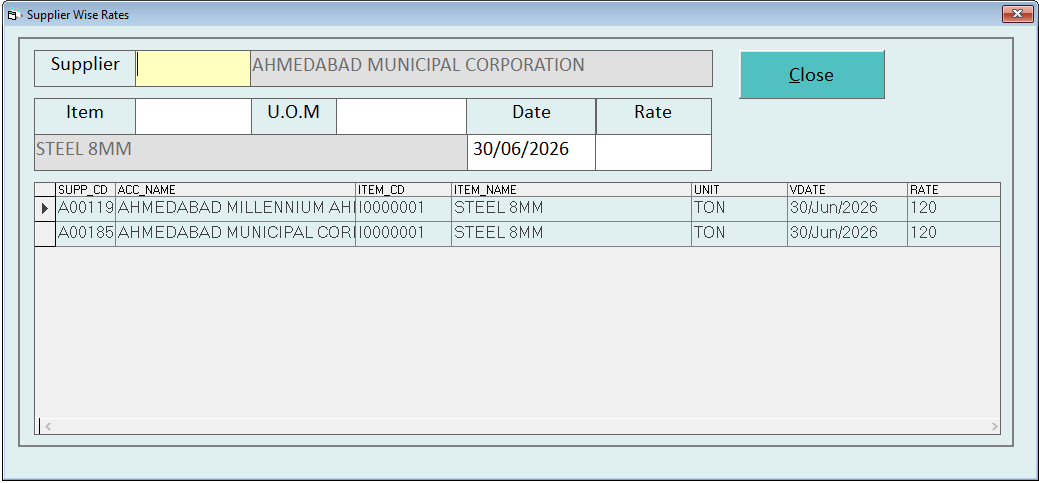Viewport: 1039px width, 483px height.
Task: Click the horizontal scrollbar left arrow
Action: pos(47,426)
